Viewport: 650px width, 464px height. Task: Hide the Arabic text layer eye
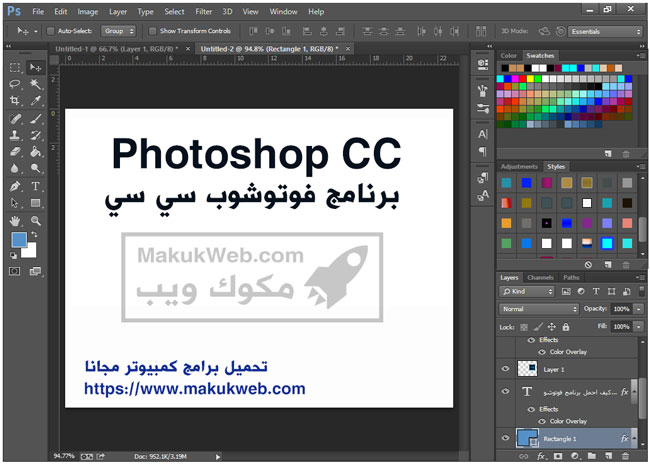coord(505,391)
